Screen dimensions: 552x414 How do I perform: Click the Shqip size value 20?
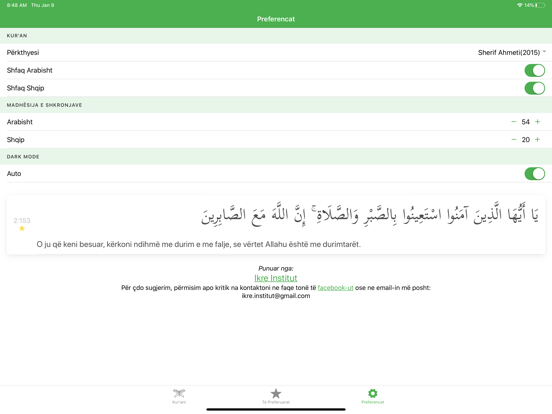click(526, 140)
